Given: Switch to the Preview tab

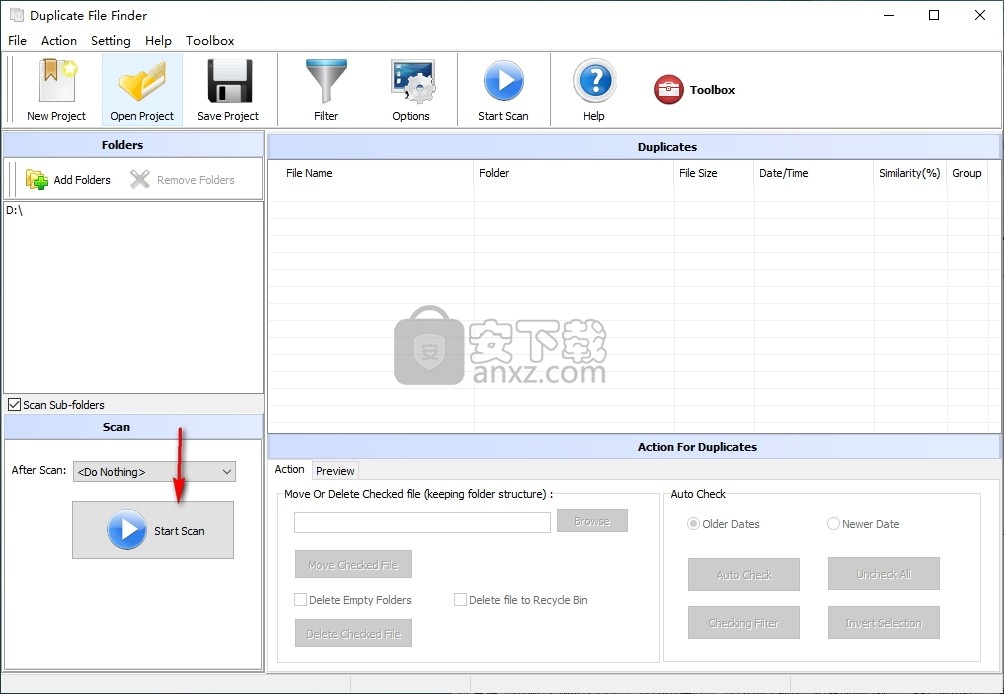Looking at the screenshot, I should (x=335, y=471).
